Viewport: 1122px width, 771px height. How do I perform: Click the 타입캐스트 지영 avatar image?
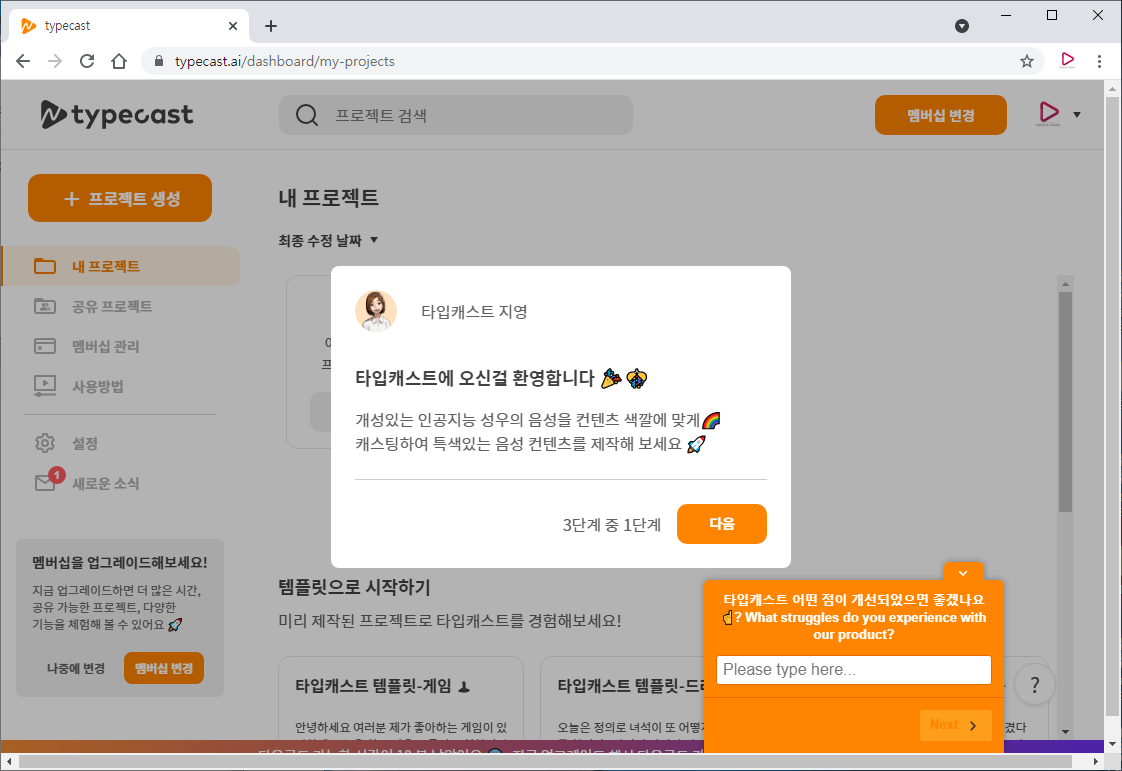pos(376,311)
